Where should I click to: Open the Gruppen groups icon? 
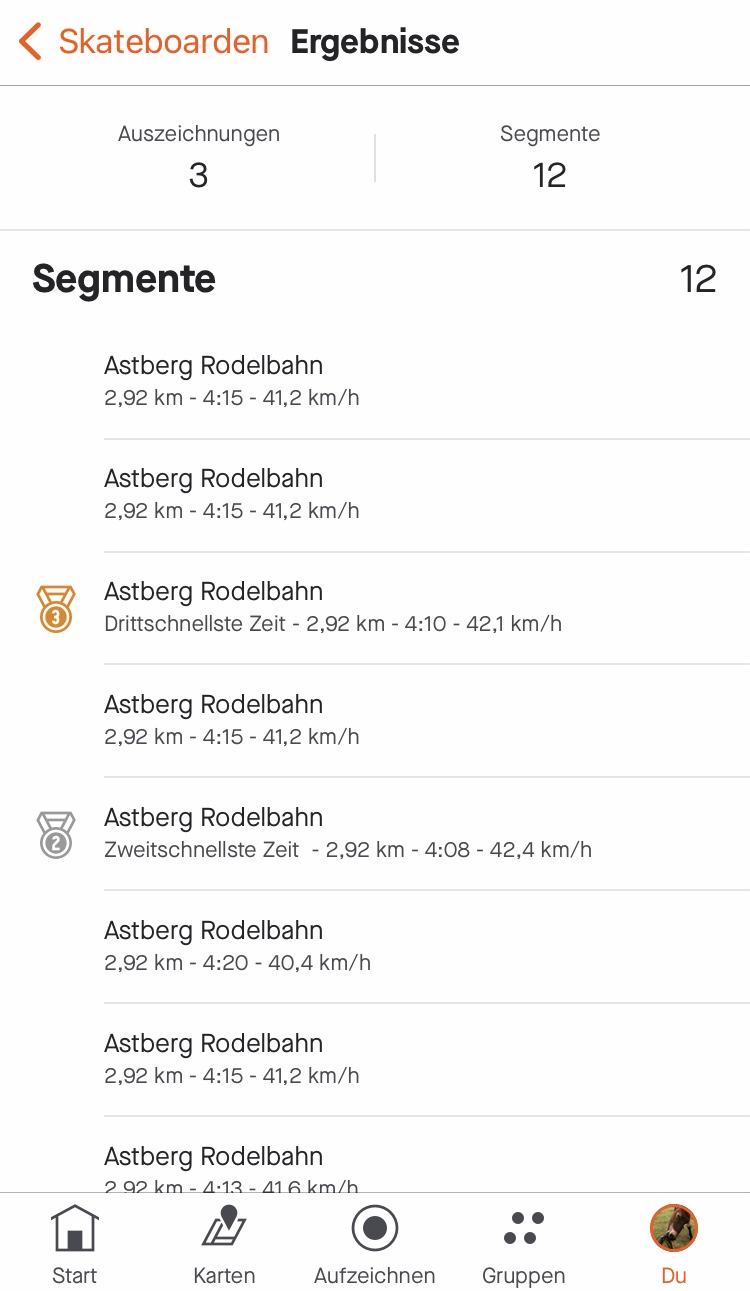coord(524,1228)
